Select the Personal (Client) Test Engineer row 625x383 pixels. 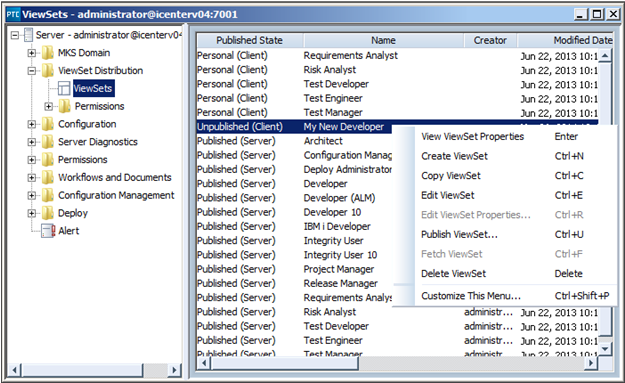click(397, 98)
